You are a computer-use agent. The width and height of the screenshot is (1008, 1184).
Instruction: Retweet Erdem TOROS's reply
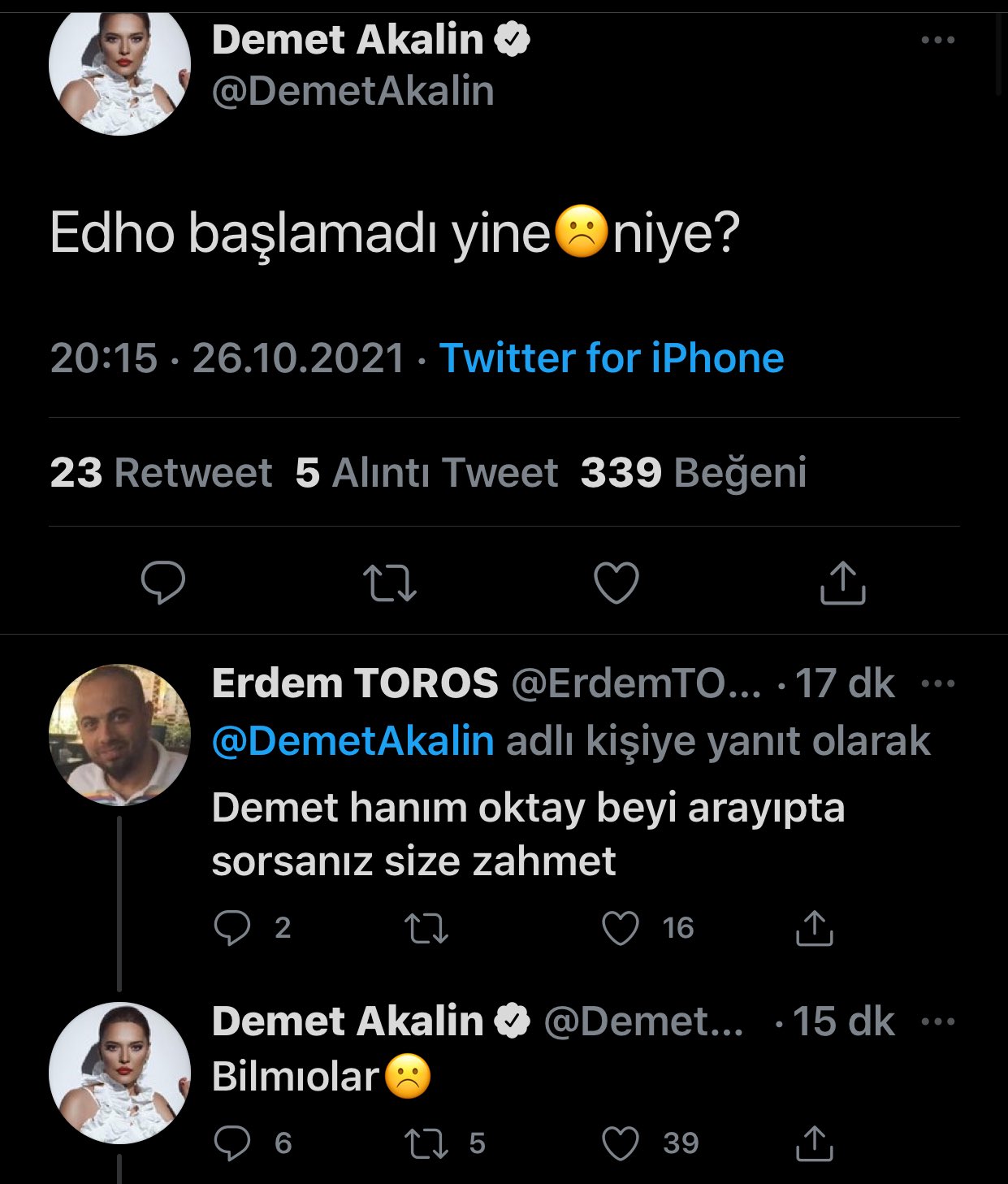point(426,928)
